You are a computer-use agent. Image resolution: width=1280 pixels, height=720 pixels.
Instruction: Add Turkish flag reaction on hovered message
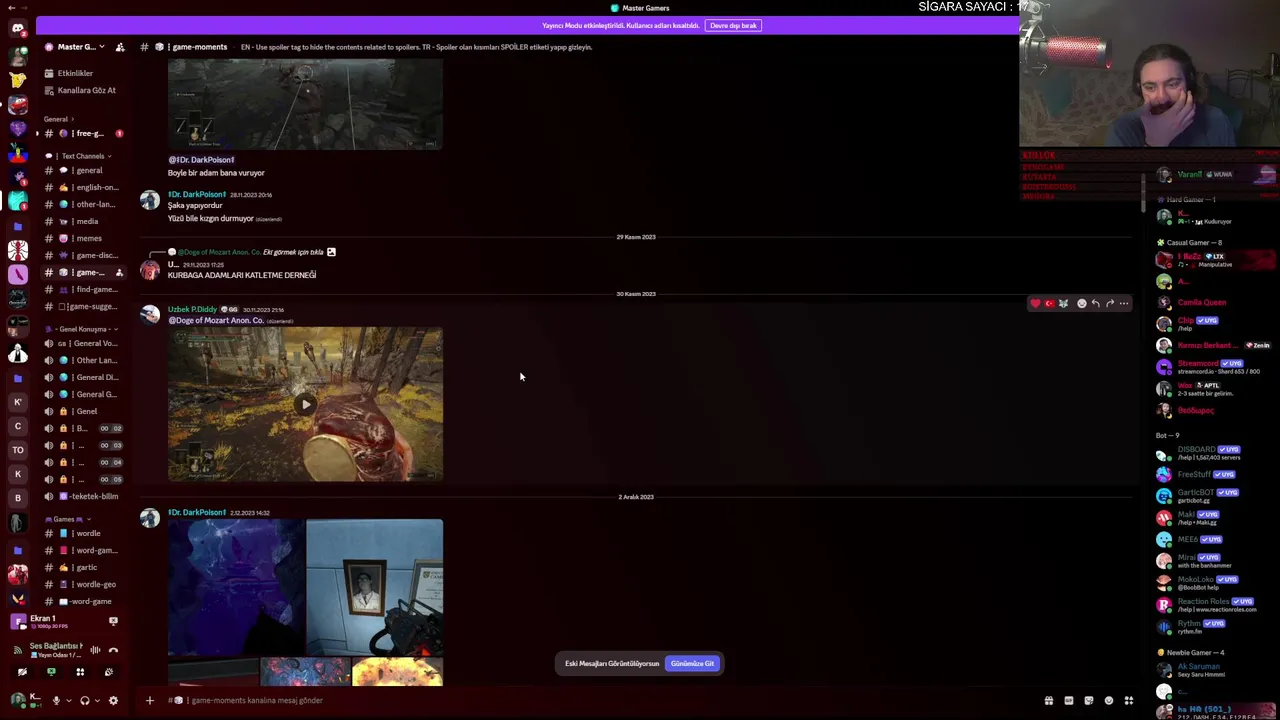pos(1049,303)
